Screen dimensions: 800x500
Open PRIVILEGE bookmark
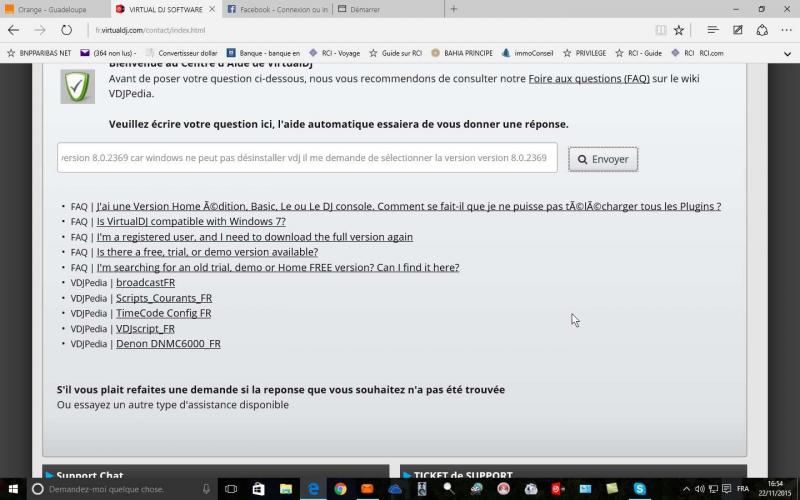(x=585, y=53)
